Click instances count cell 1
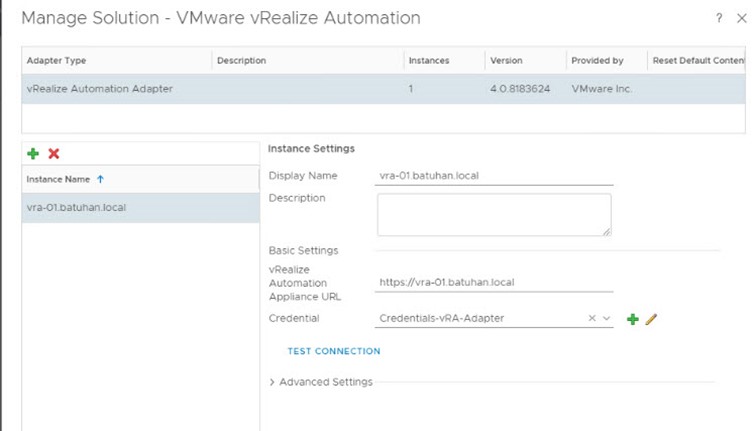The width and height of the screenshot is (755, 431). [411, 89]
